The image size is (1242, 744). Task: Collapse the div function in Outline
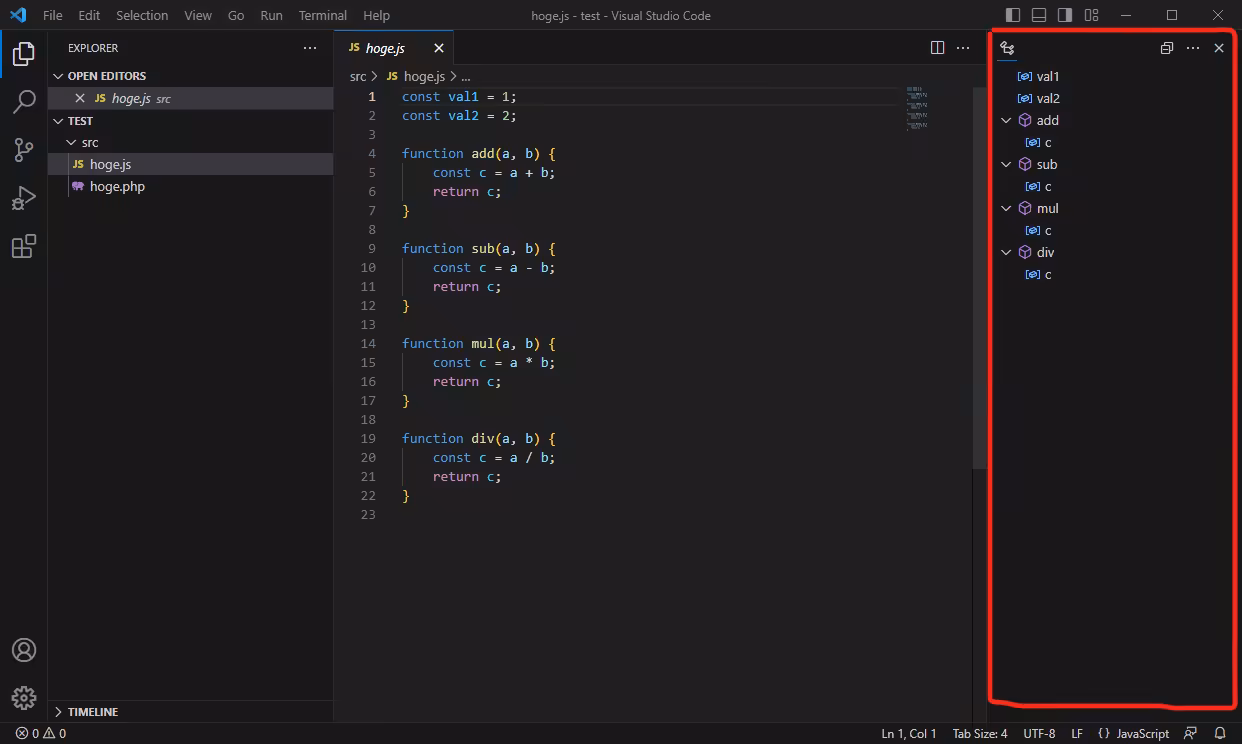click(x=1007, y=252)
